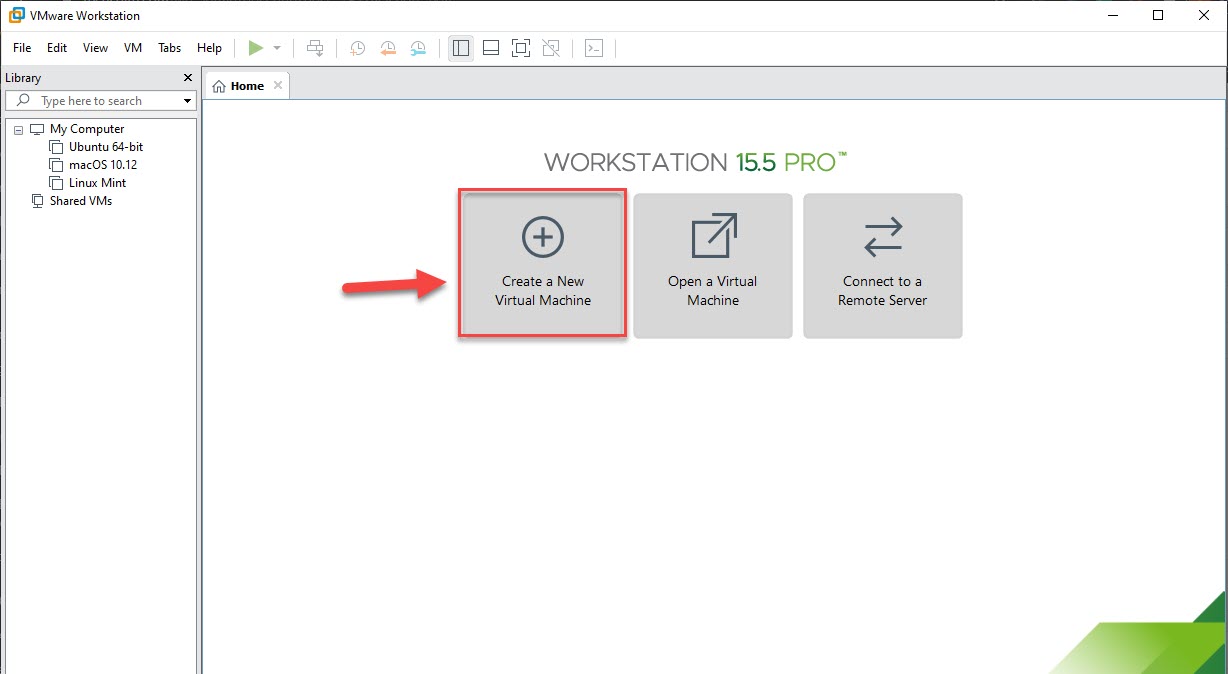The image size is (1228, 674).
Task: Click the green Power On play icon
Action: point(256,48)
